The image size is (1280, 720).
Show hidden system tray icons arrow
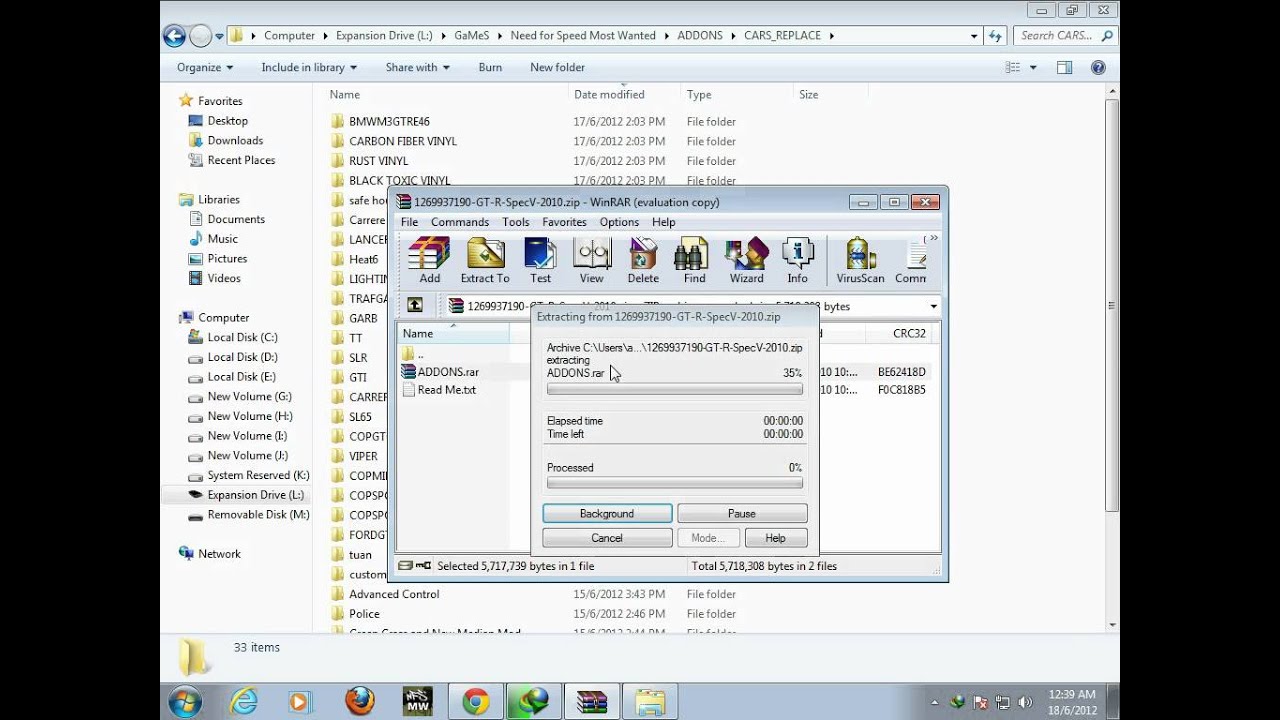pos(933,702)
